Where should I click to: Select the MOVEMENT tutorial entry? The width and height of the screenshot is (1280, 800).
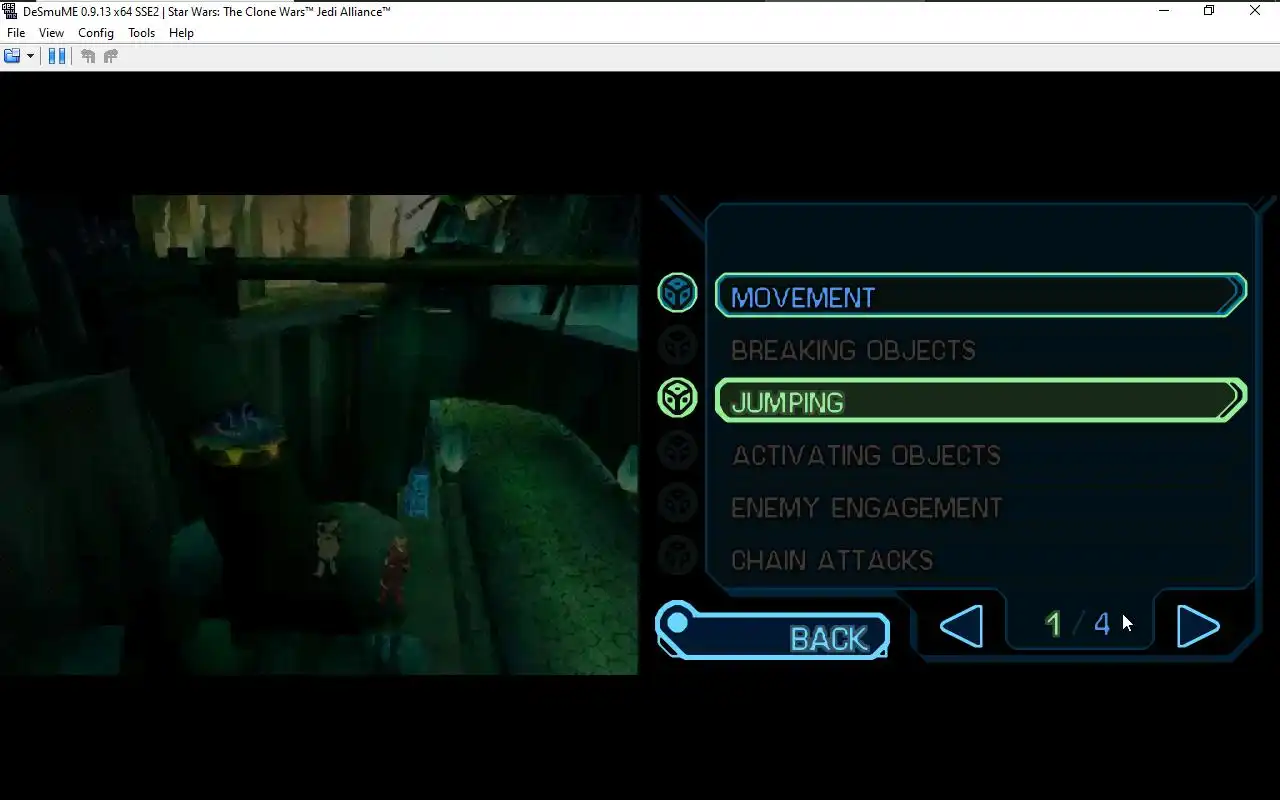click(981, 296)
